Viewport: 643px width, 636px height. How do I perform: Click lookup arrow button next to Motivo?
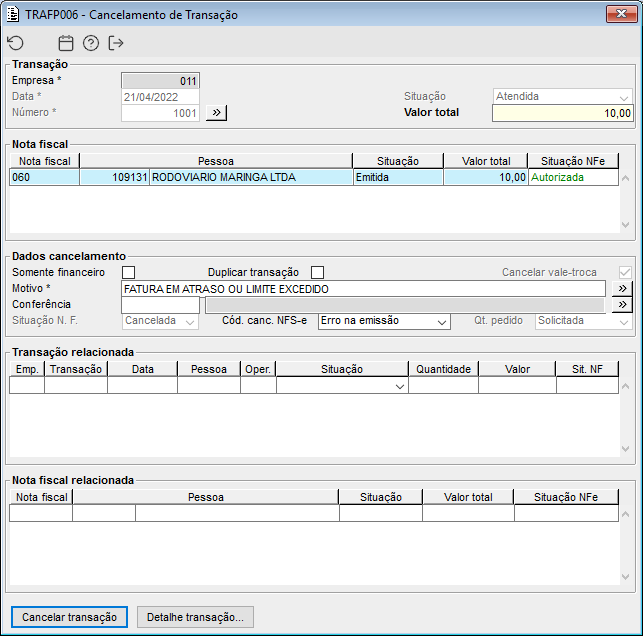pyautogui.click(x=622, y=289)
